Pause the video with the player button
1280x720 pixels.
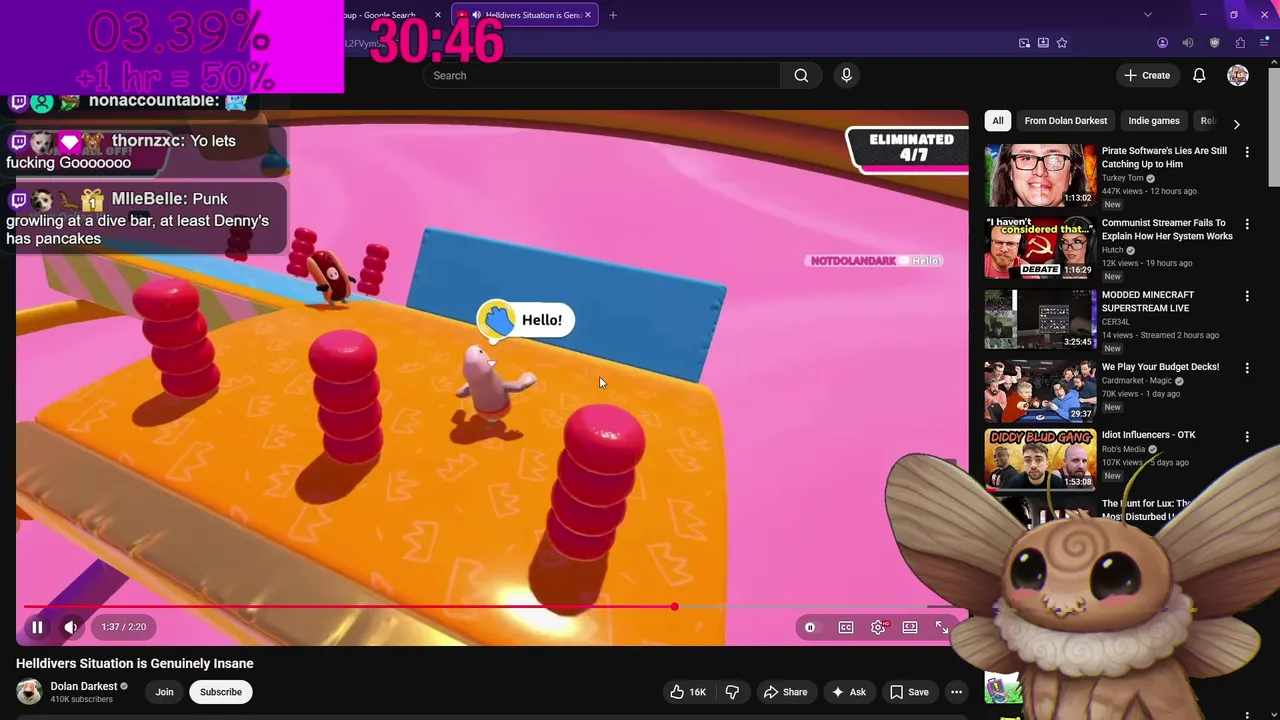pos(37,627)
